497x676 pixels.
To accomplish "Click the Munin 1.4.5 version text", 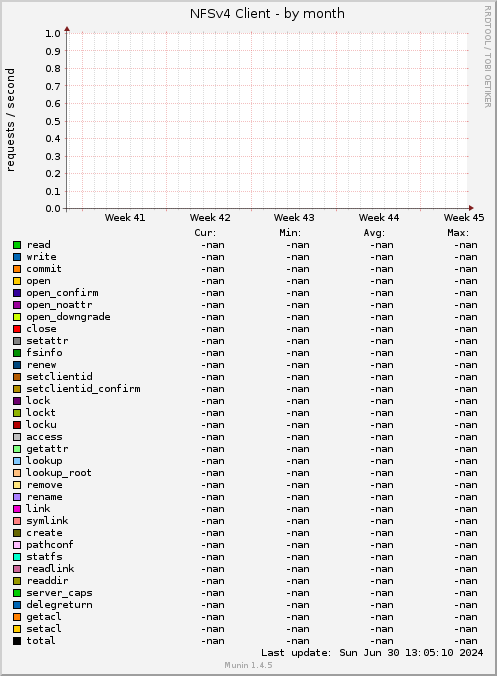I will pos(248,665).
